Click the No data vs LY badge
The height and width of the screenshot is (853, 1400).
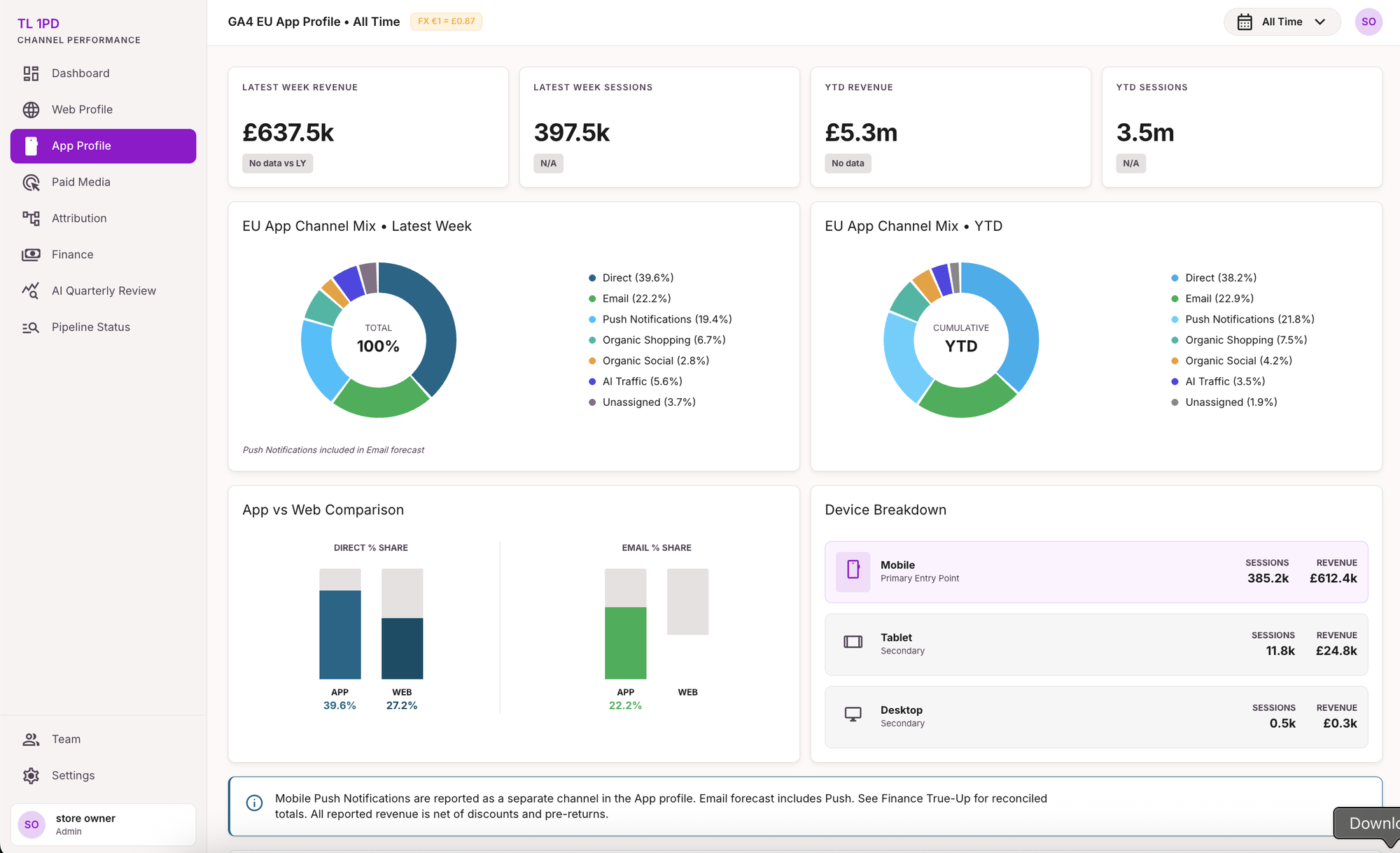tap(277, 163)
